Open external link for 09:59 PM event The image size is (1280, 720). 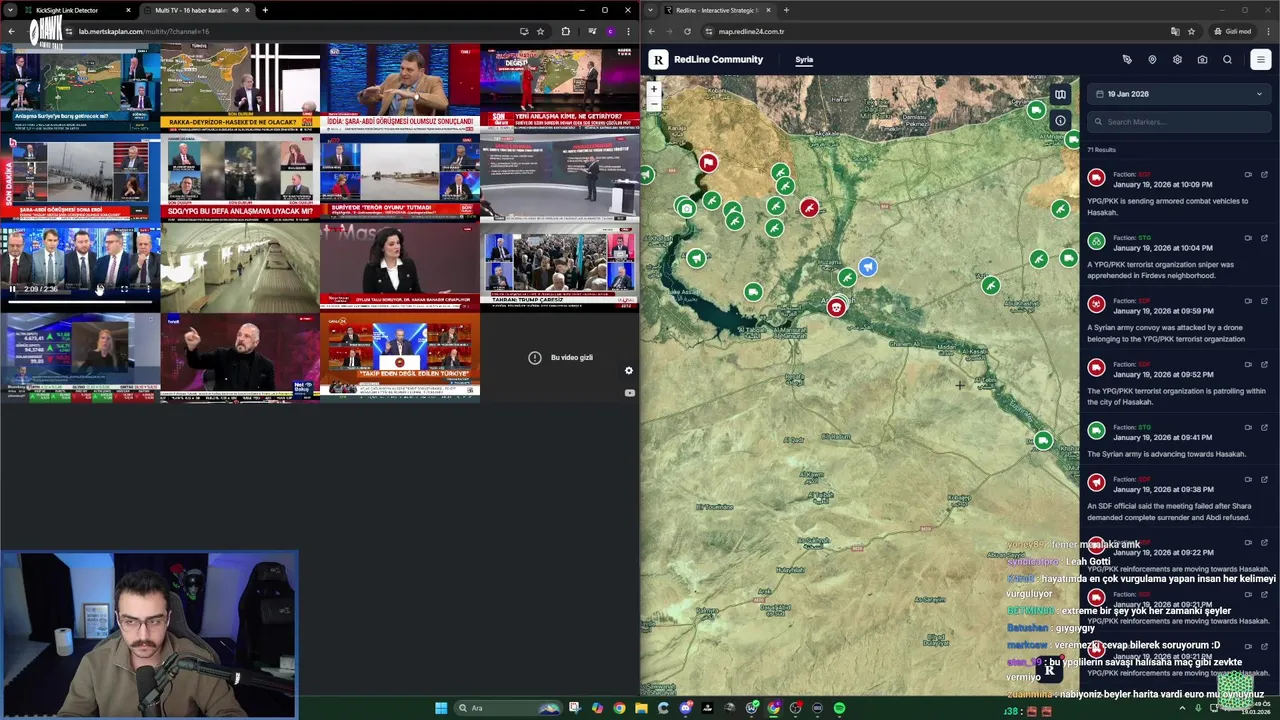pyautogui.click(x=1264, y=301)
